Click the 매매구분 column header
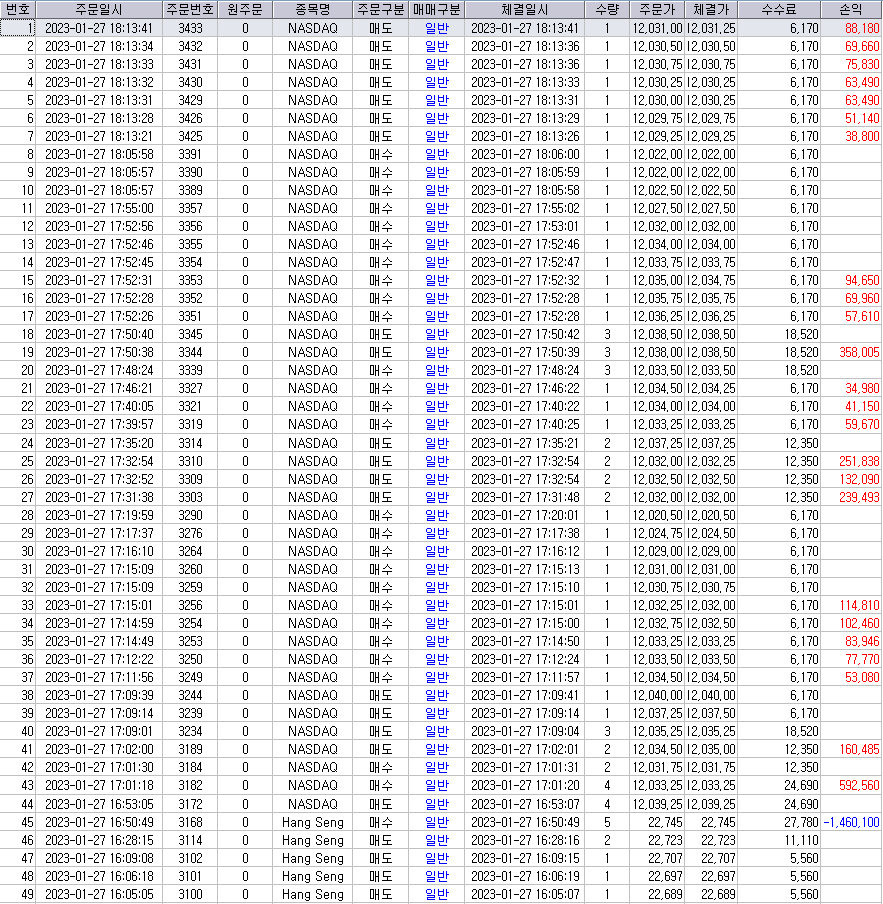This screenshot has width=883, height=904. coord(436,9)
